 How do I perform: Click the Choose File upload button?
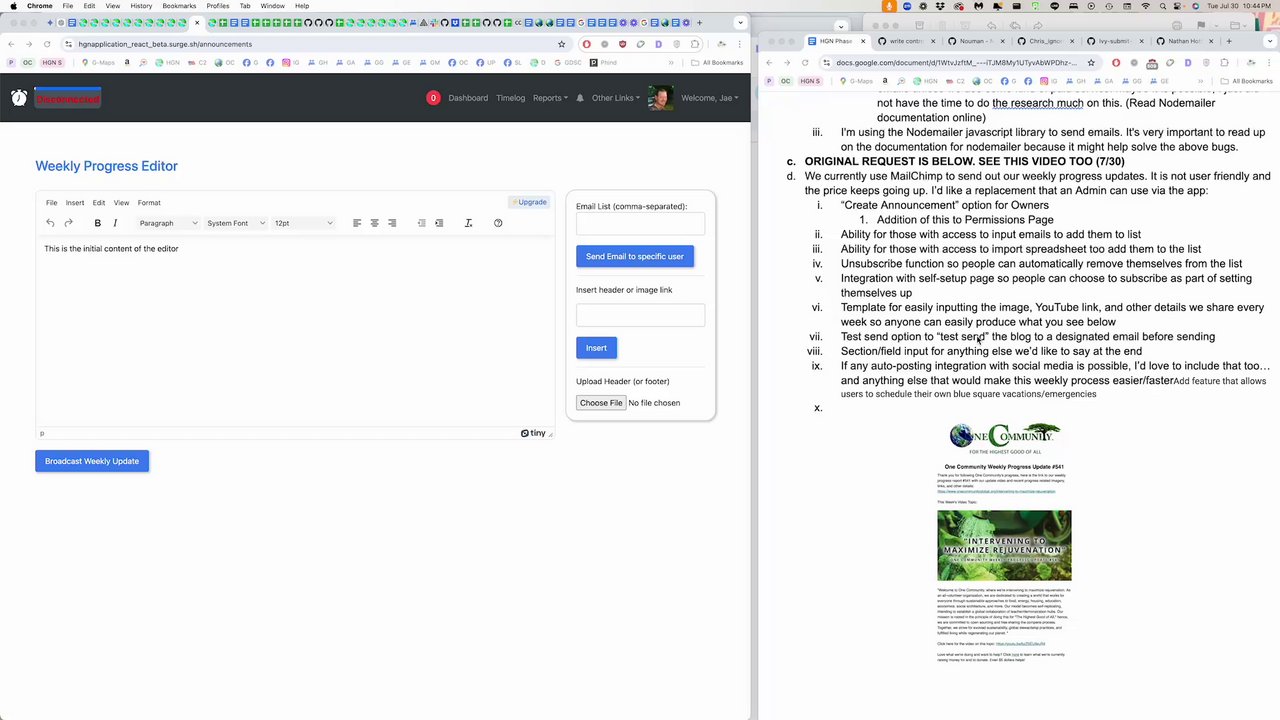pos(601,403)
